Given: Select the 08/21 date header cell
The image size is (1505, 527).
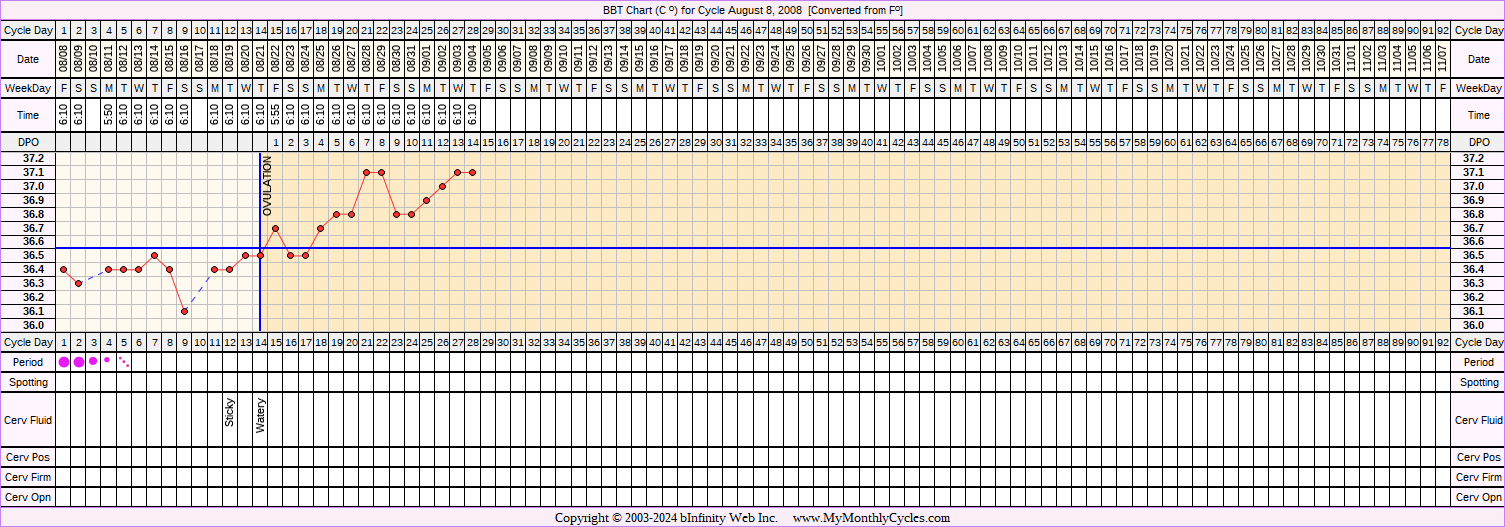Looking at the screenshot, I should pyautogui.click(x=260, y=61).
